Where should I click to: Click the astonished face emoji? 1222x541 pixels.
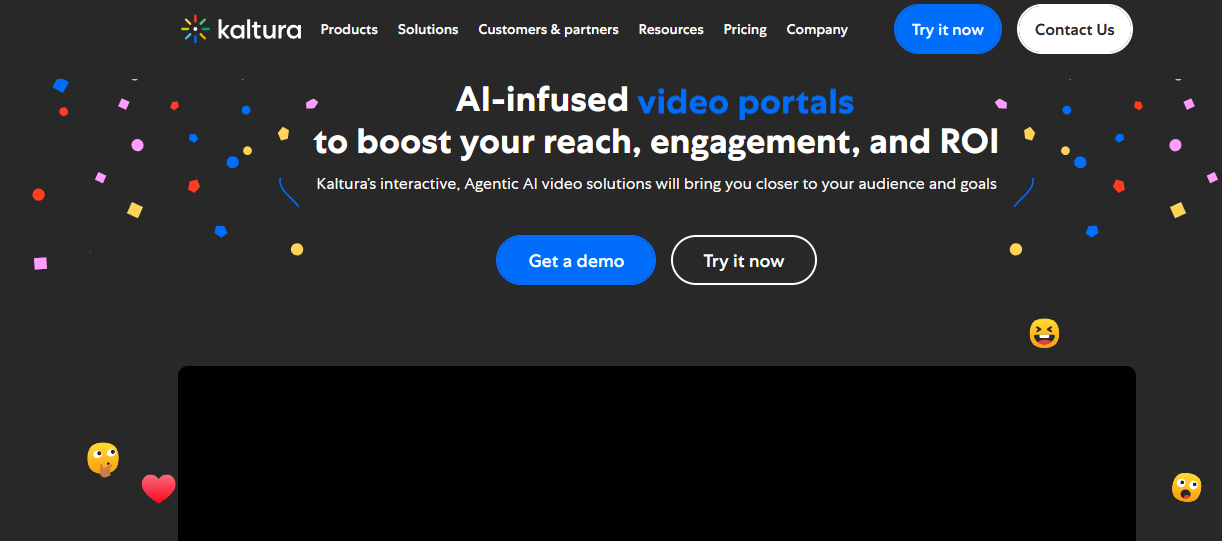[x=1186, y=487]
